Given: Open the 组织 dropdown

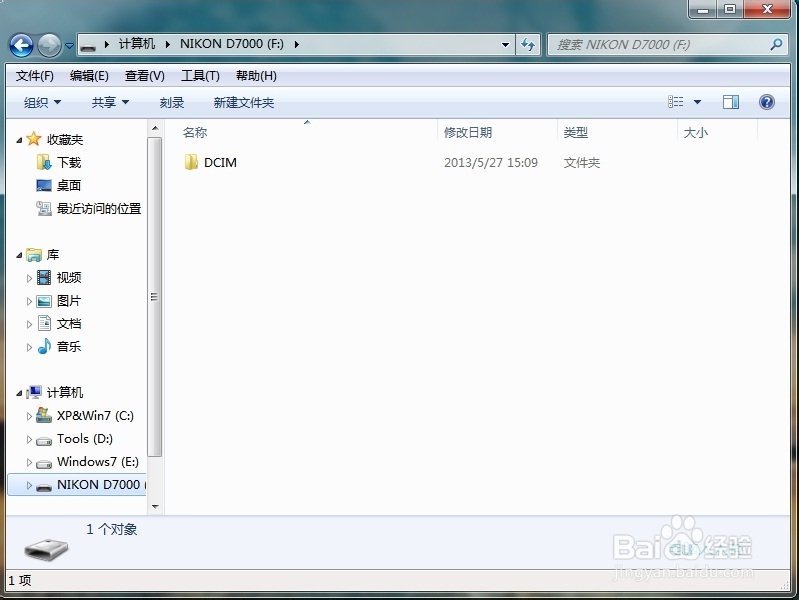Looking at the screenshot, I should 42,102.
